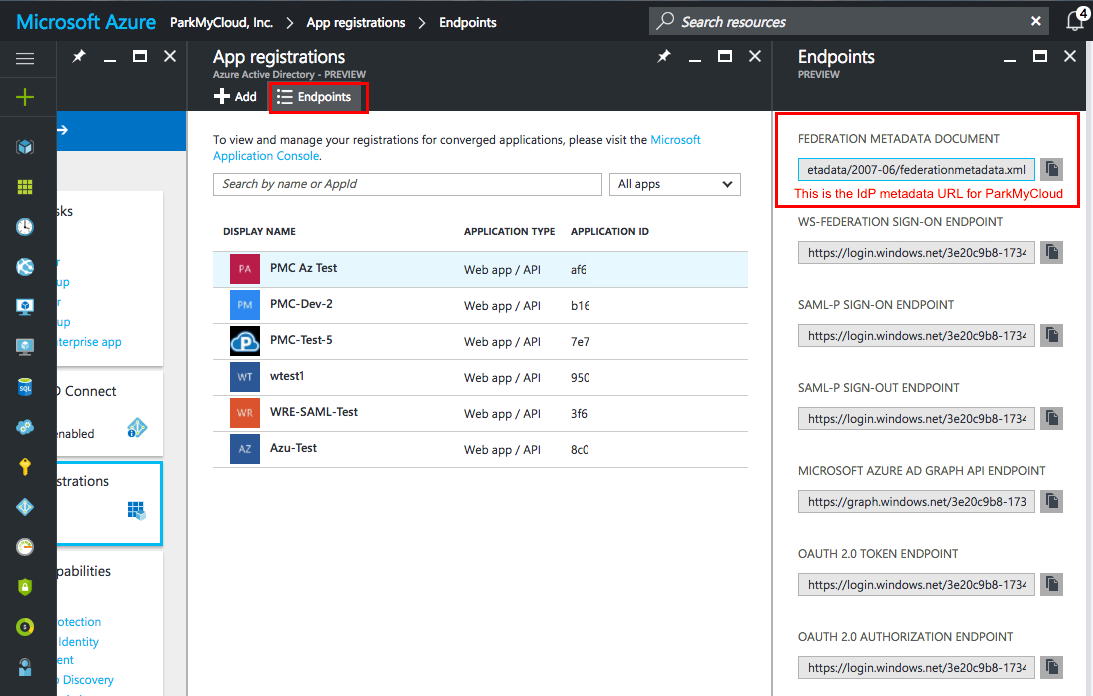The width and height of the screenshot is (1093, 696).
Task: Click the WR avatar for WRE-SAML-Test
Action: tap(245, 413)
